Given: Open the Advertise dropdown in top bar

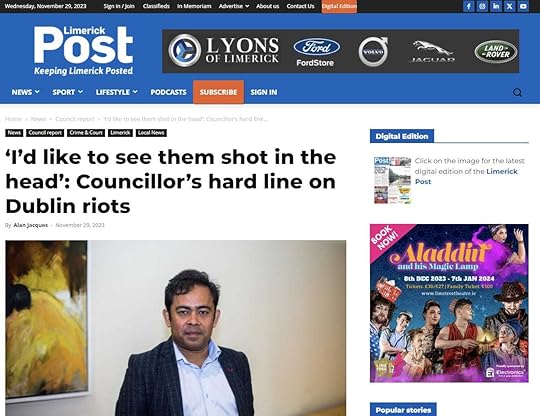Looking at the screenshot, I should 234,6.
